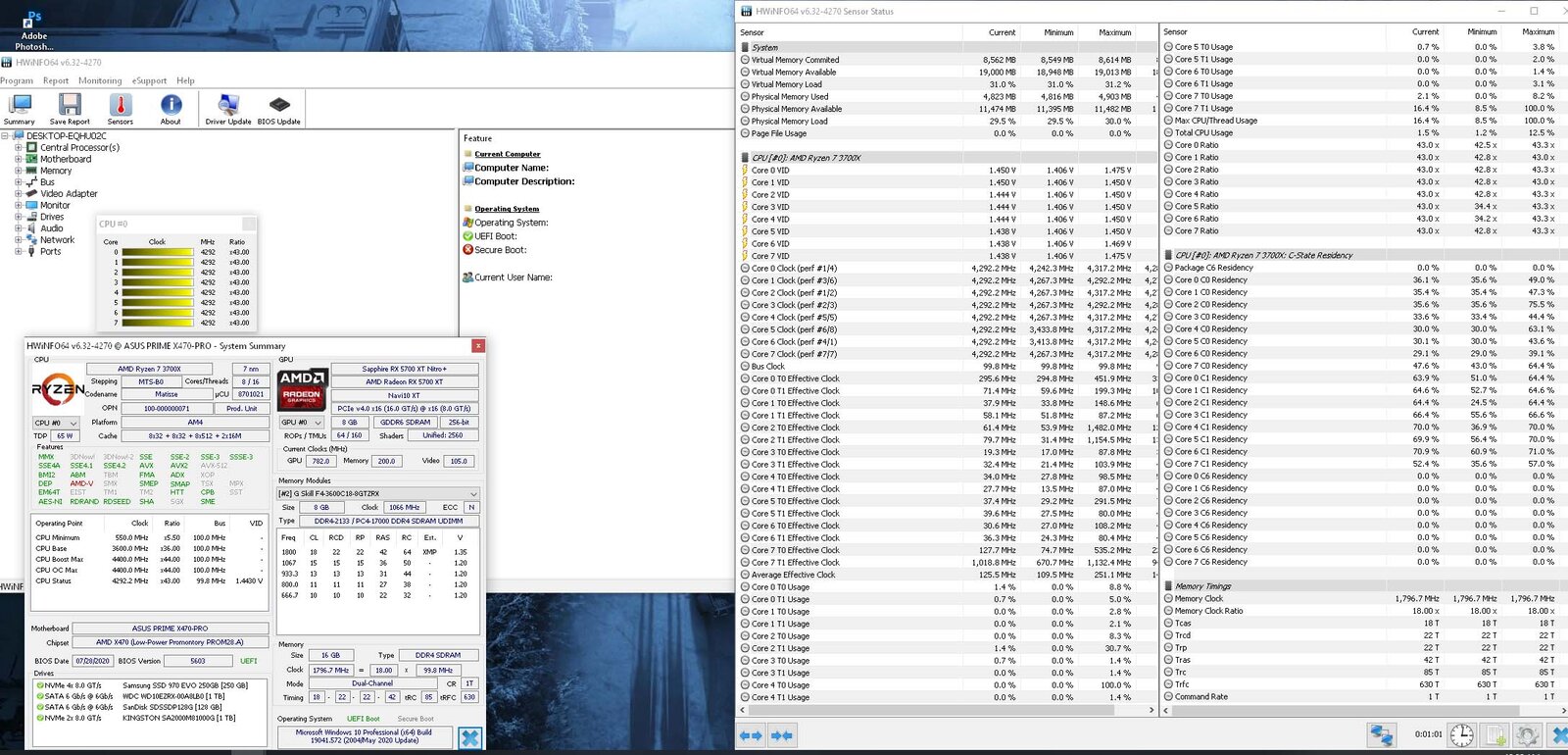Click the Network icon in device tree
The image size is (1568, 755).
point(32,240)
